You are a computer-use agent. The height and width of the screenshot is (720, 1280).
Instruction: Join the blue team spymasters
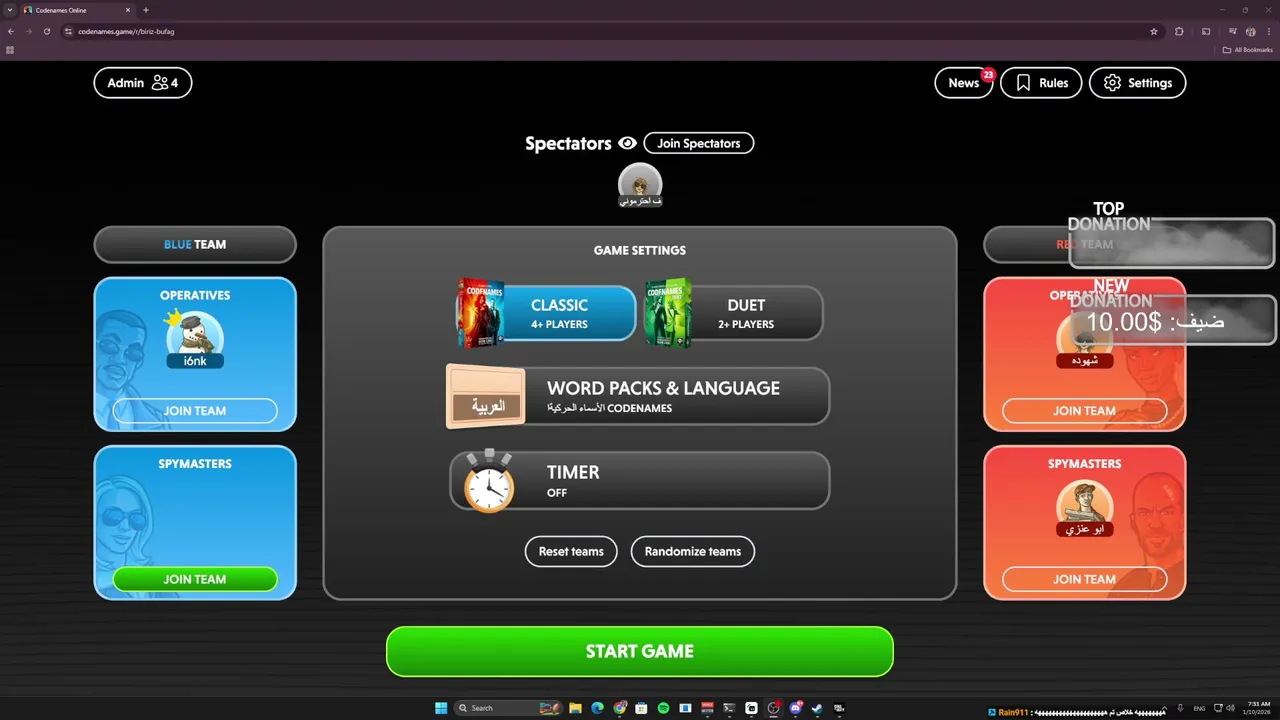point(195,579)
